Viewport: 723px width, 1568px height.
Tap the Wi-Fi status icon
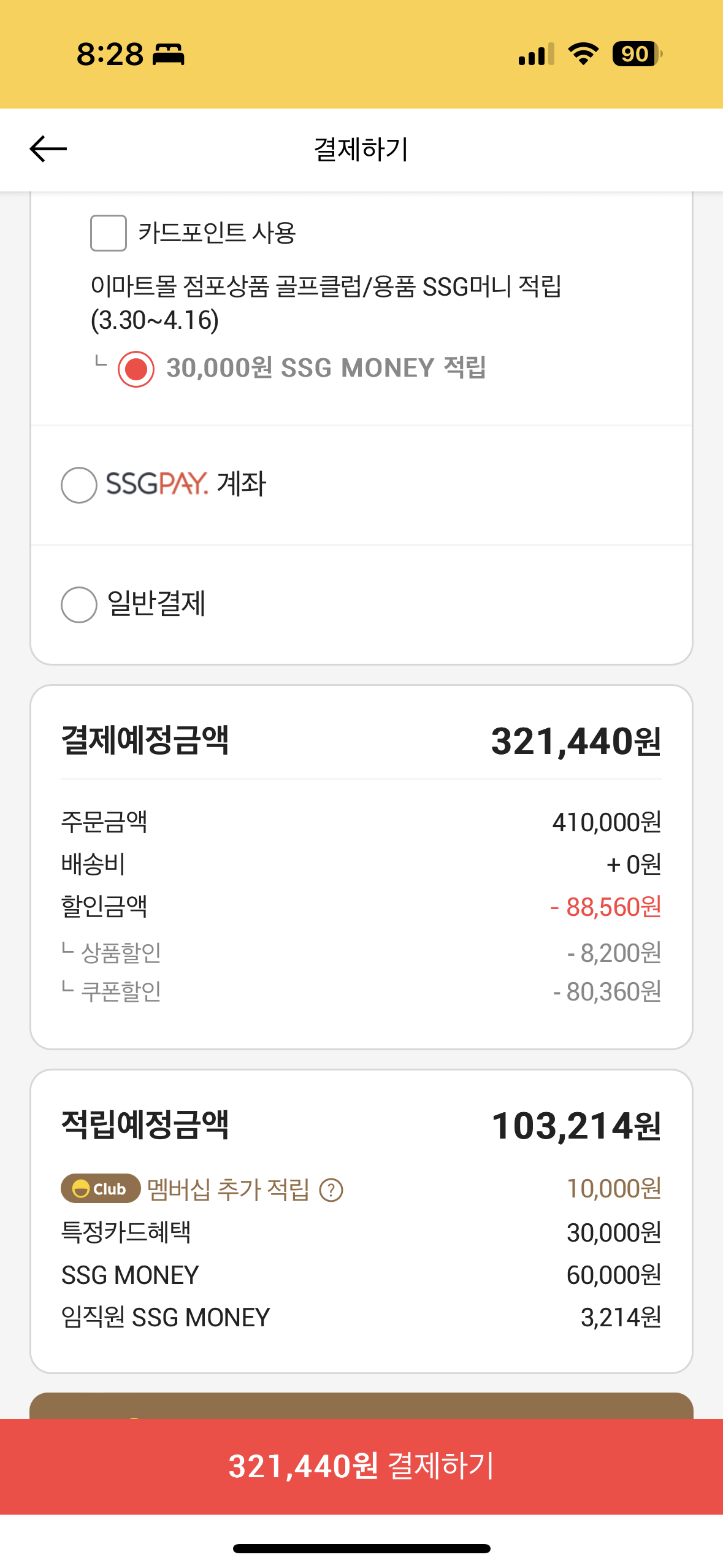(x=583, y=54)
